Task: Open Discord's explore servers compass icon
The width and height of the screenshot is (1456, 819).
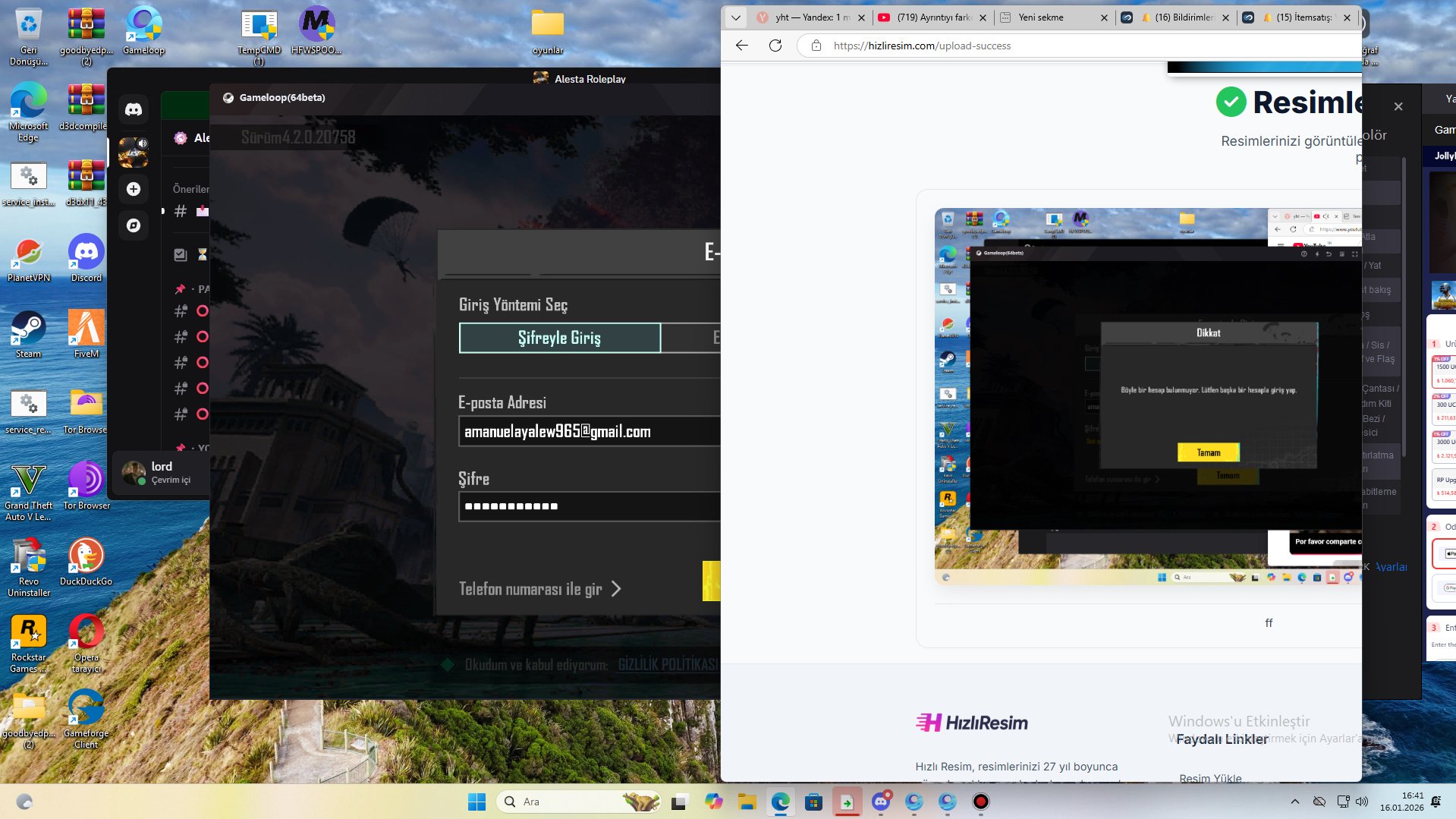Action: (x=134, y=225)
